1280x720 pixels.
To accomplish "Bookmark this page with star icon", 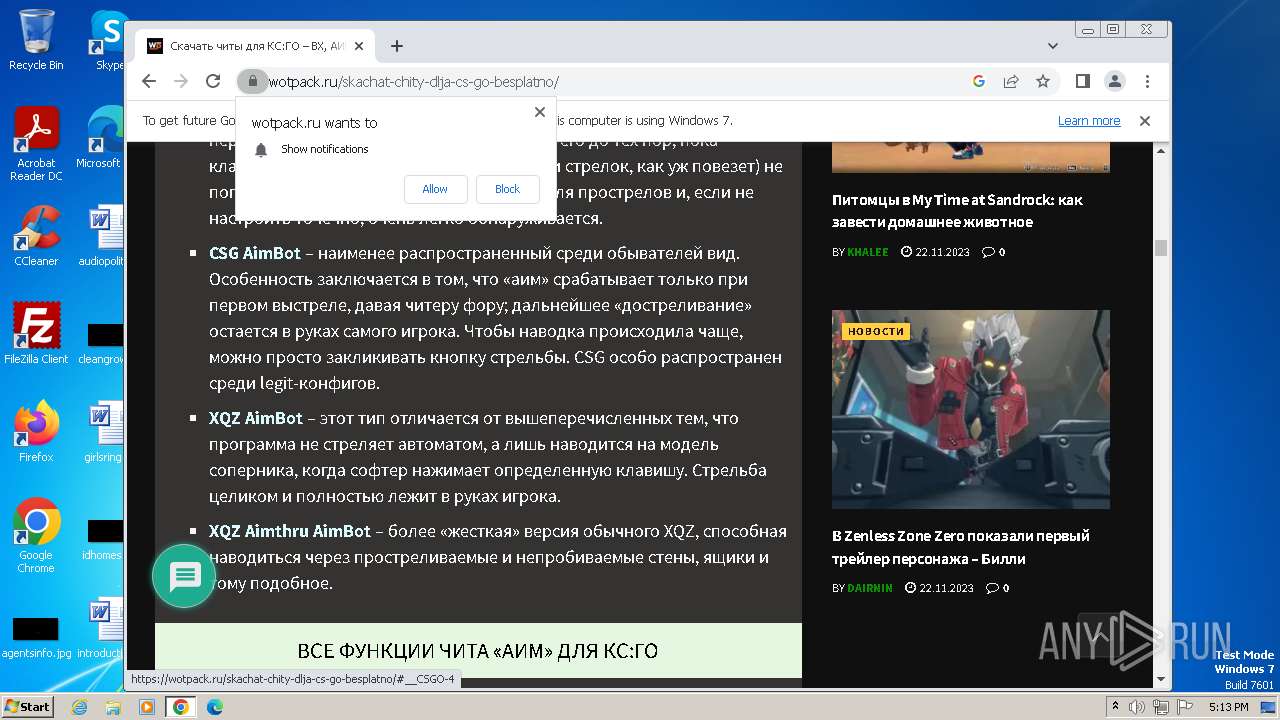I will (1043, 81).
